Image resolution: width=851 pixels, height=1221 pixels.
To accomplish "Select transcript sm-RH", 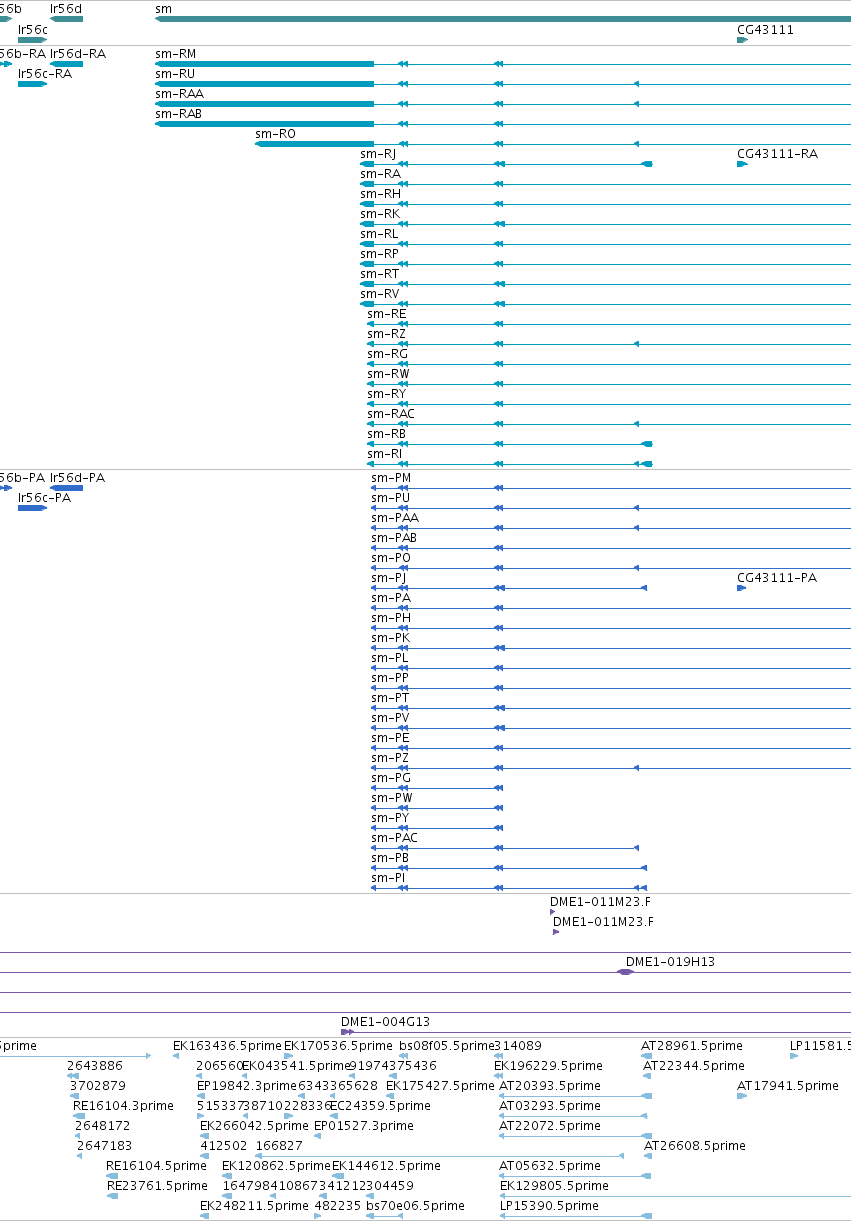I will [x=380, y=193].
